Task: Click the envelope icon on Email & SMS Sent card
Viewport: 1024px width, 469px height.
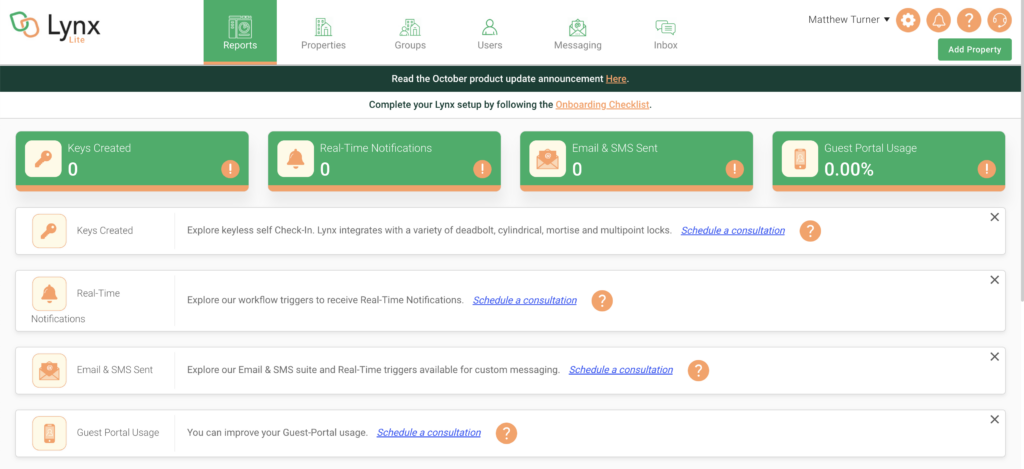Action: 547,159
